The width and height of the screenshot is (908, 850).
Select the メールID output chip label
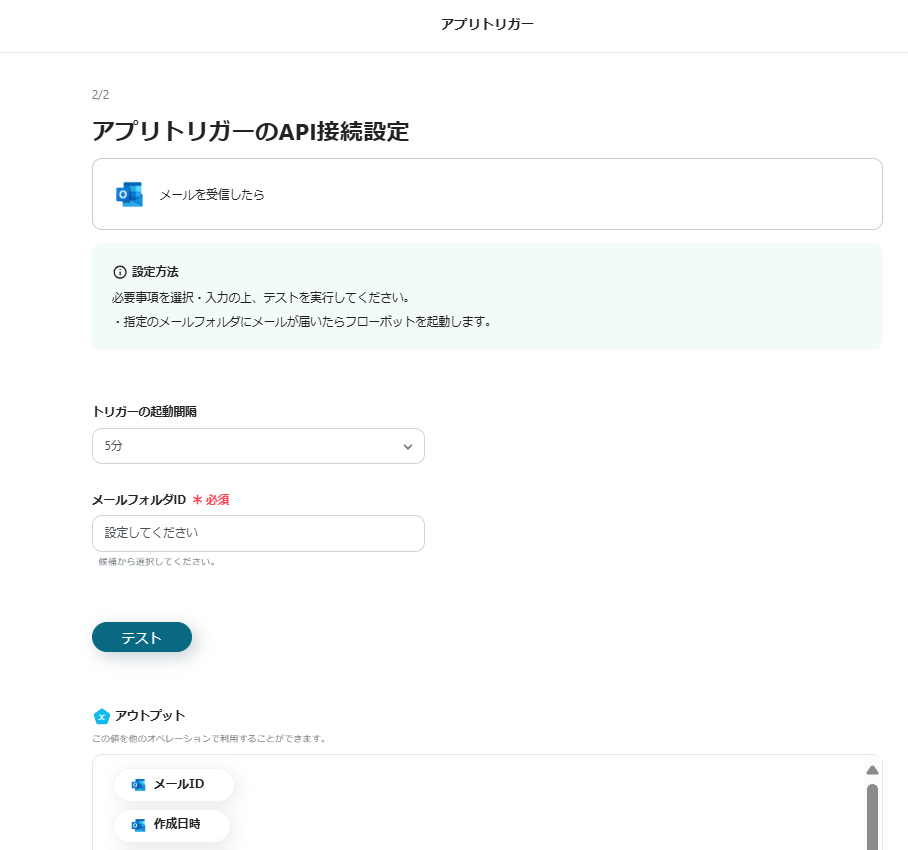click(x=179, y=785)
